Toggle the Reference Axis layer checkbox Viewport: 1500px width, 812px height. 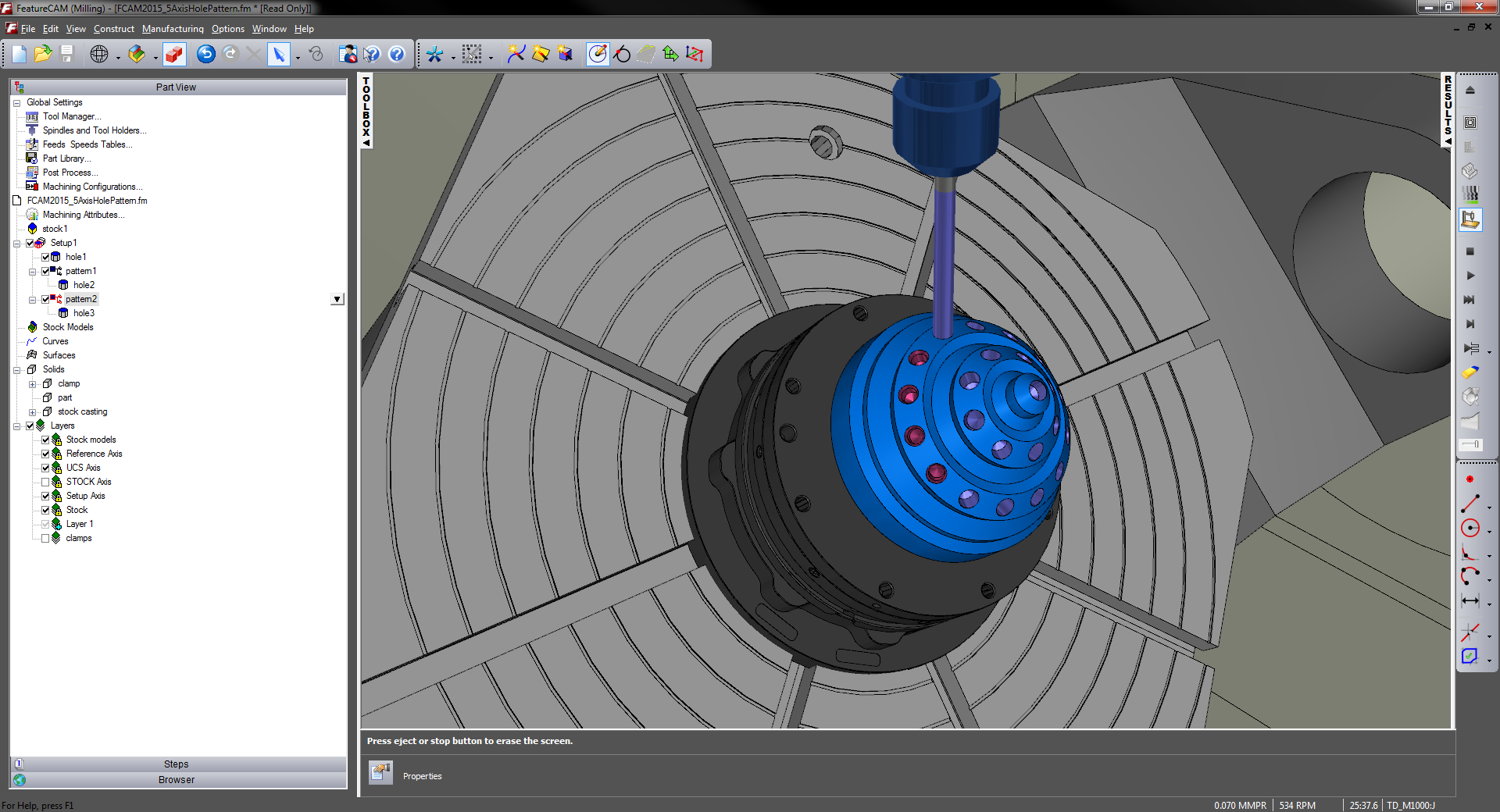pos(45,454)
